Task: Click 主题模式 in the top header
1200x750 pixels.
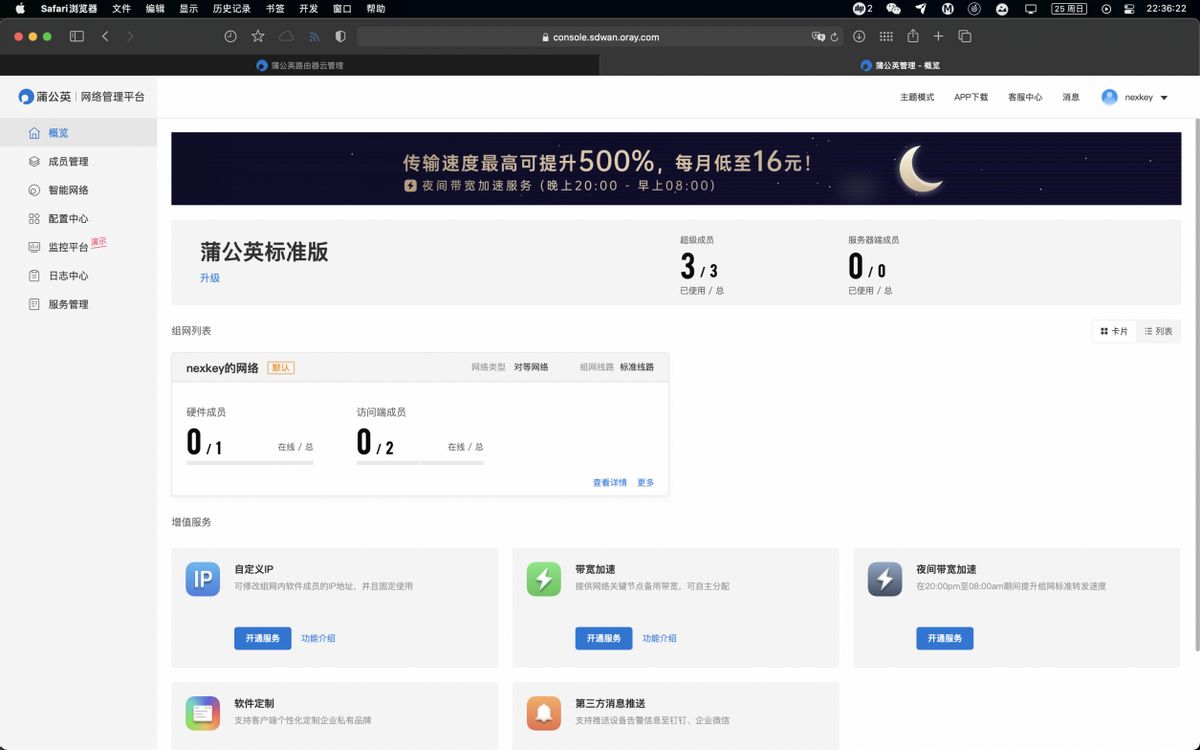Action: (917, 98)
